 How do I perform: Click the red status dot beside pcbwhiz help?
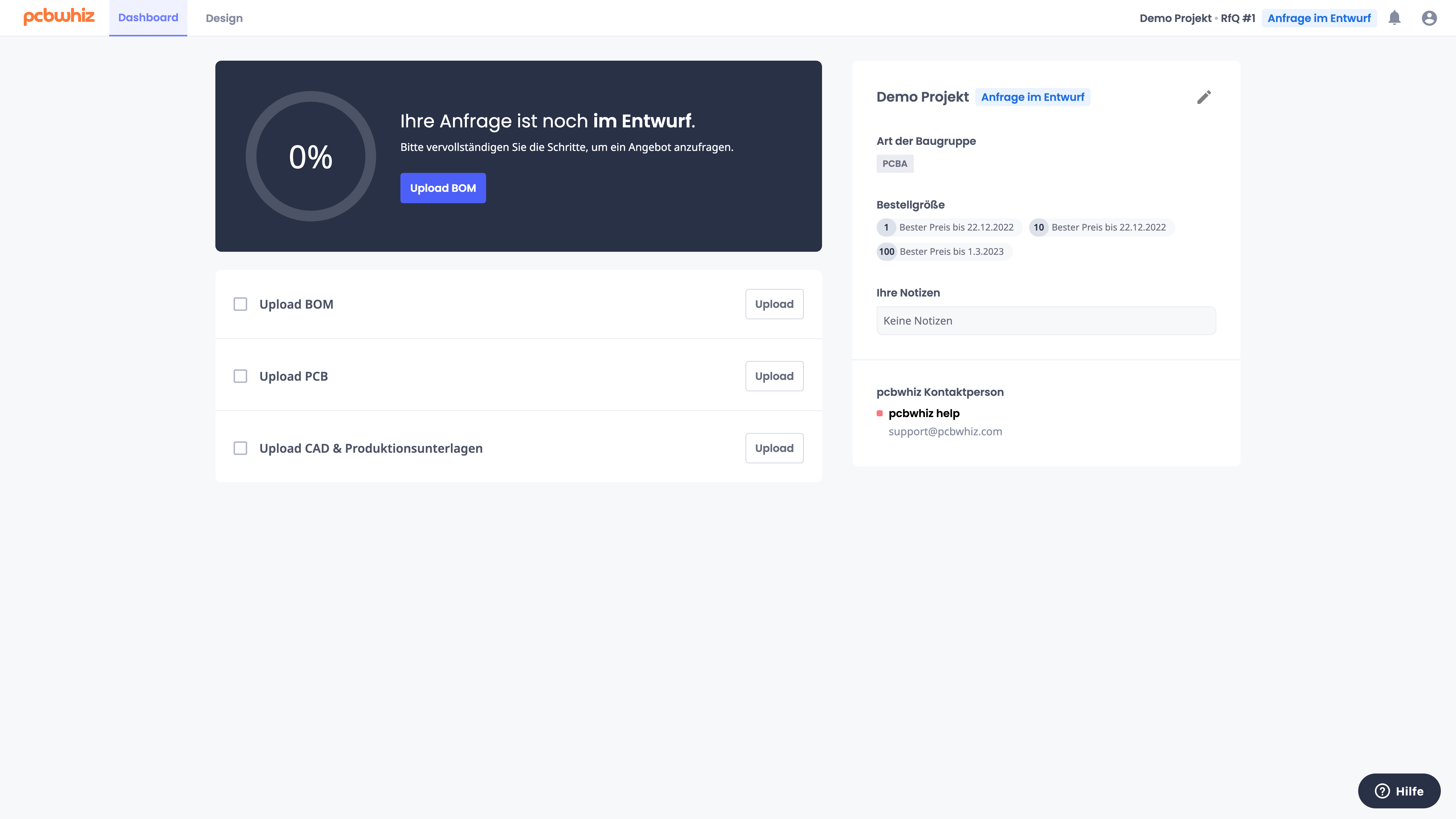click(x=879, y=413)
